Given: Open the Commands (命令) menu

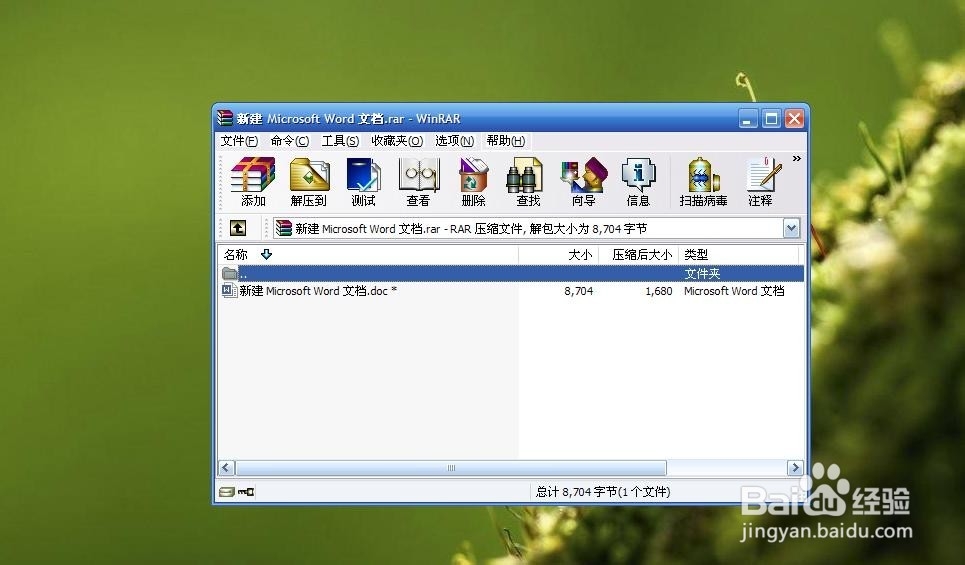Looking at the screenshot, I should point(290,141).
